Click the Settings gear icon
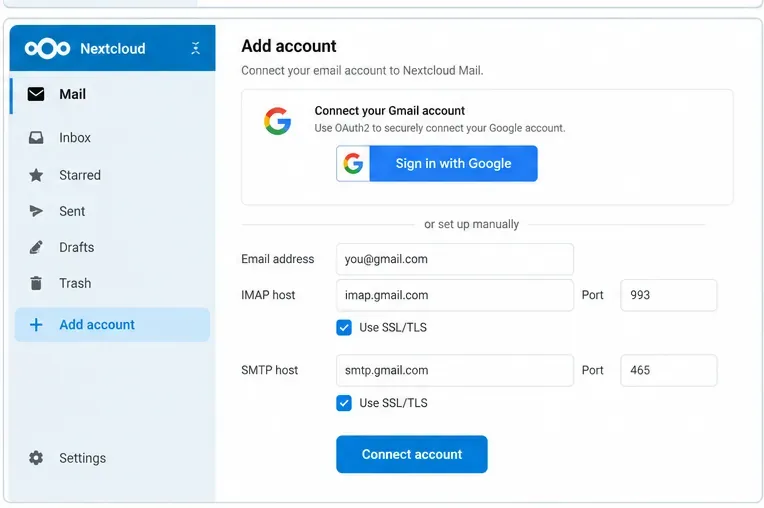 pyautogui.click(x=36, y=458)
